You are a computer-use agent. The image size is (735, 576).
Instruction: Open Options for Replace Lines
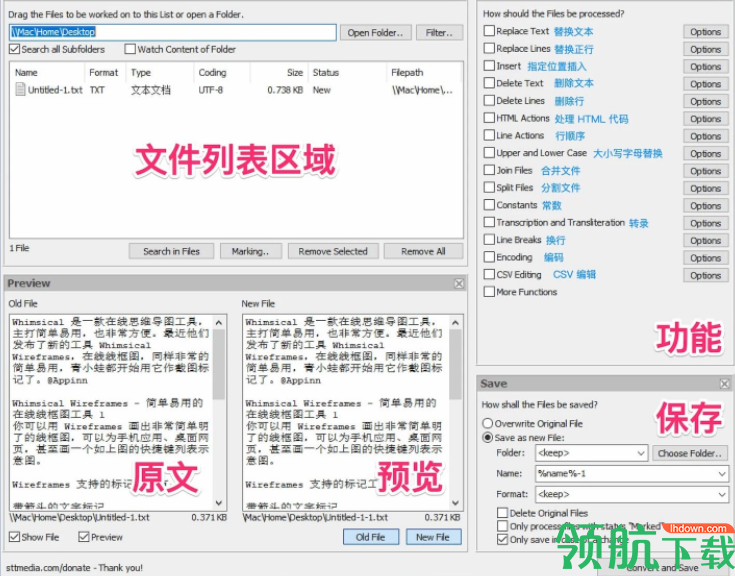[x=705, y=49]
